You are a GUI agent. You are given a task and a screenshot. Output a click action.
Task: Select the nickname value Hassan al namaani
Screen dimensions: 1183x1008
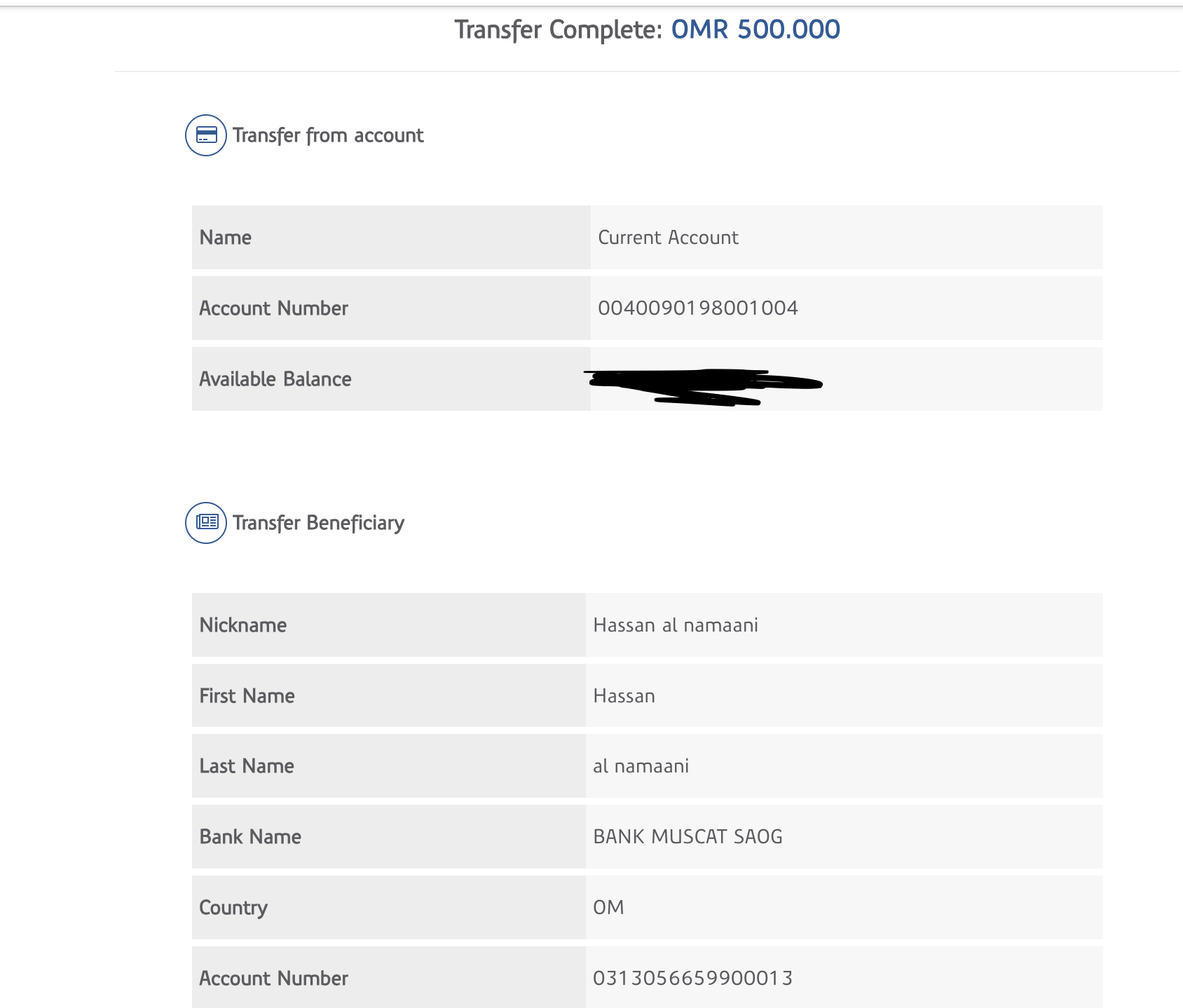[676, 625]
